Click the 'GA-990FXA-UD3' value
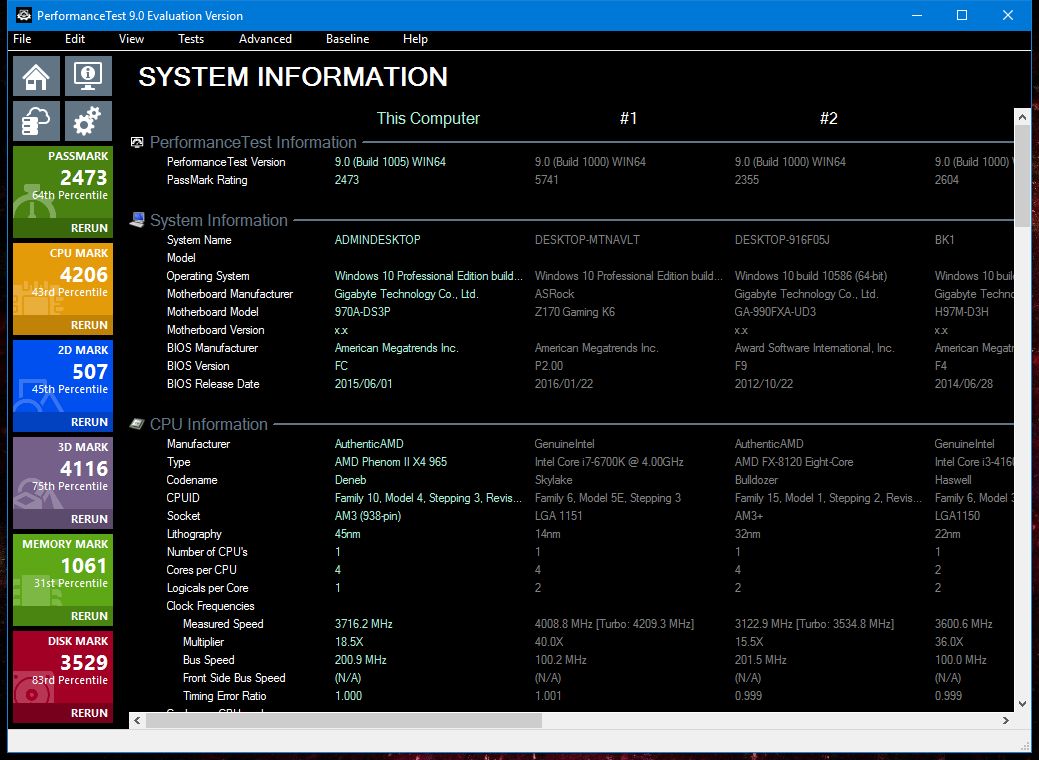1039x760 pixels. click(x=775, y=311)
